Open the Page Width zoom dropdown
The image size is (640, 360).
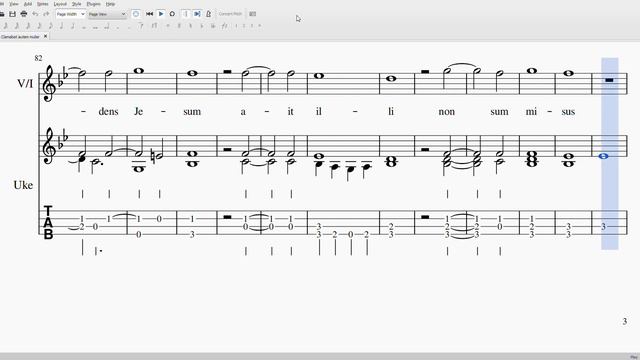pos(70,14)
